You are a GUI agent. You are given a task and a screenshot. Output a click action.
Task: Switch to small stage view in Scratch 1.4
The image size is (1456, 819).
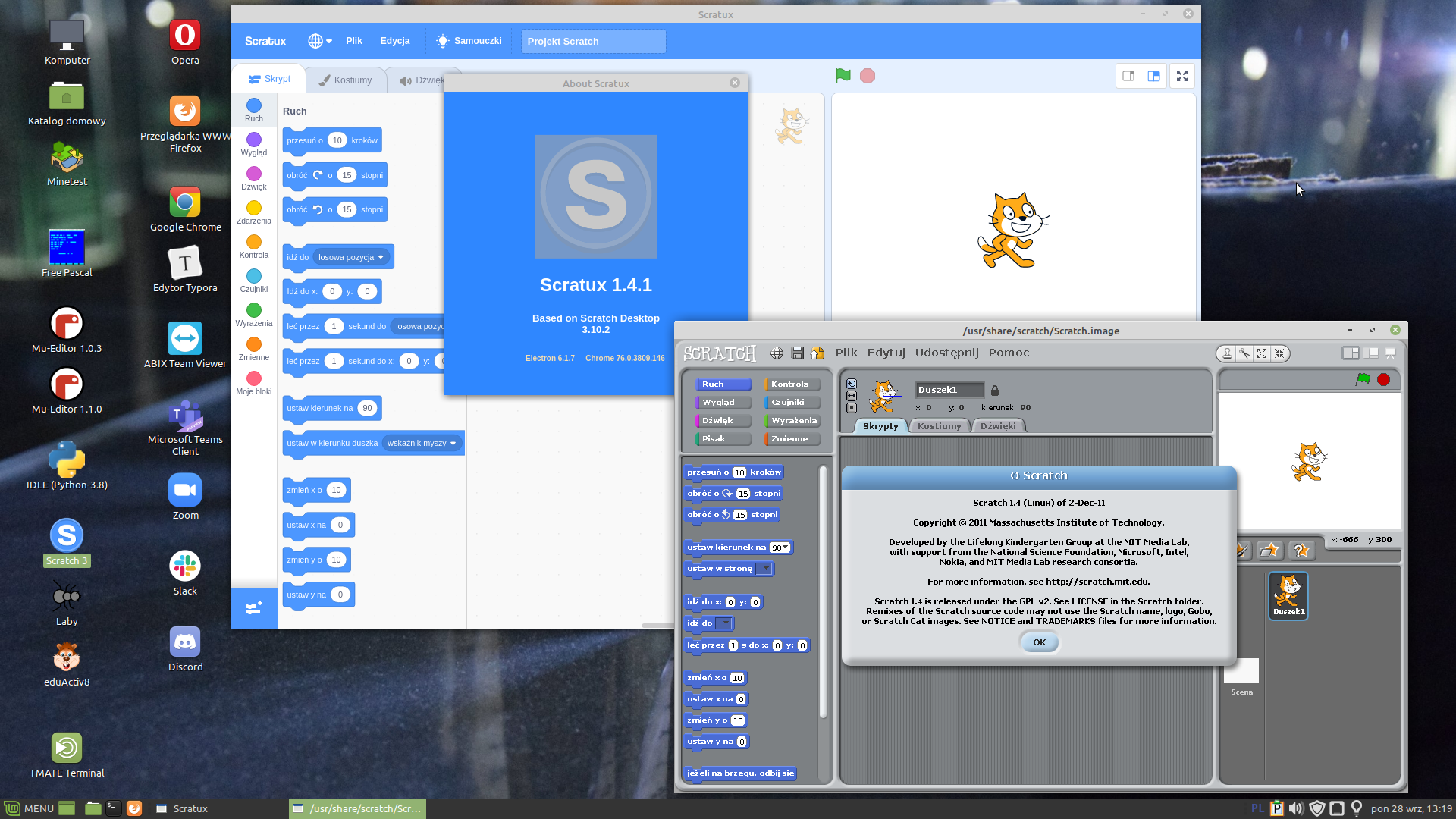[1351, 353]
